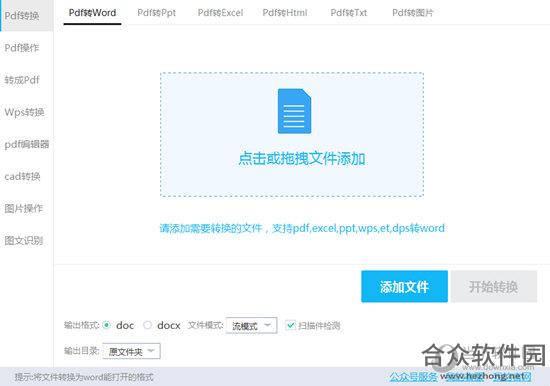Open the 文件模式 流模式 dropdown
The width and height of the screenshot is (550, 386).
pos(251,326)
